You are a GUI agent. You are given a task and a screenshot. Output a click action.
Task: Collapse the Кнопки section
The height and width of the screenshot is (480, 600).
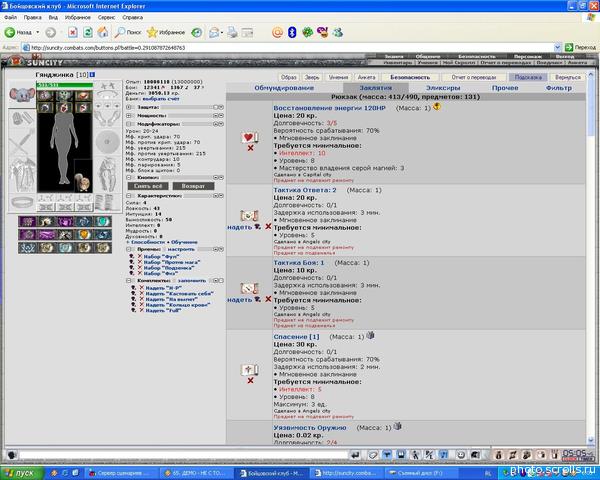coord(129,178)
